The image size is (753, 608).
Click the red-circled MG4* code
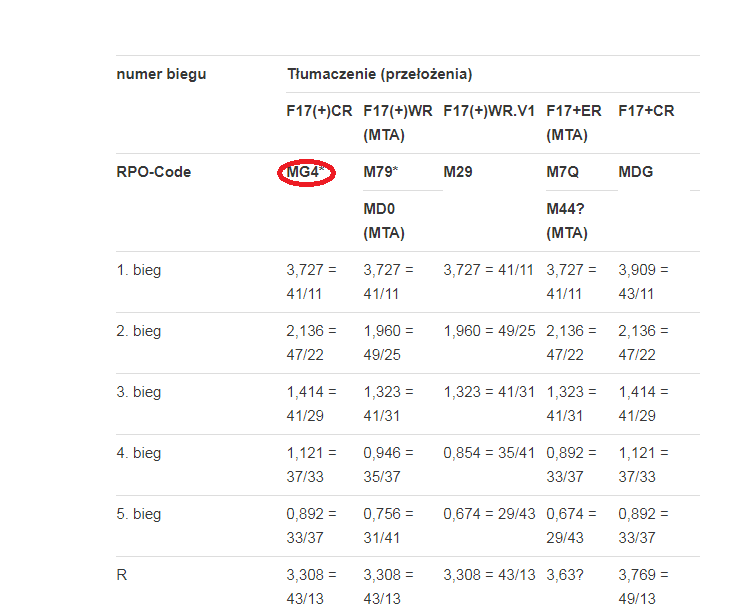point(304,172)
